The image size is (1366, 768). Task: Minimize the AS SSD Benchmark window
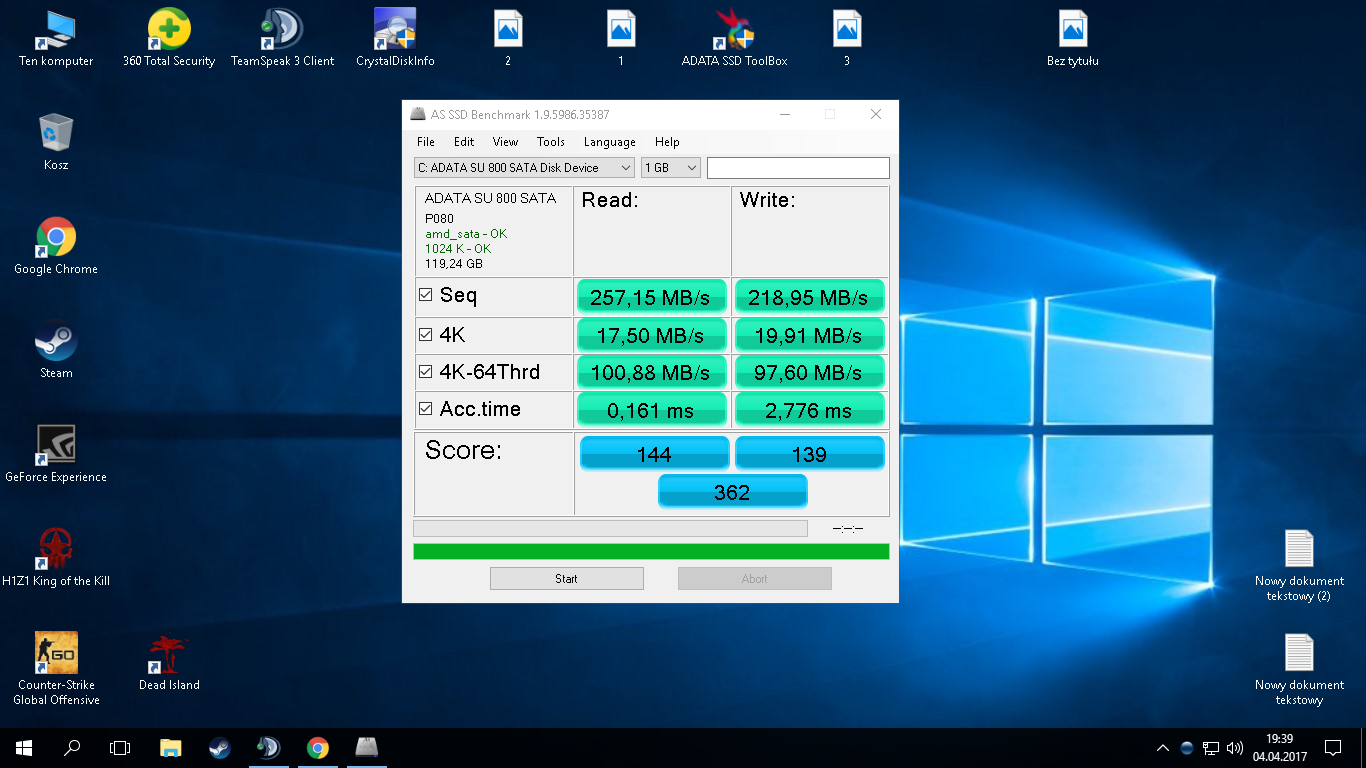784,114
